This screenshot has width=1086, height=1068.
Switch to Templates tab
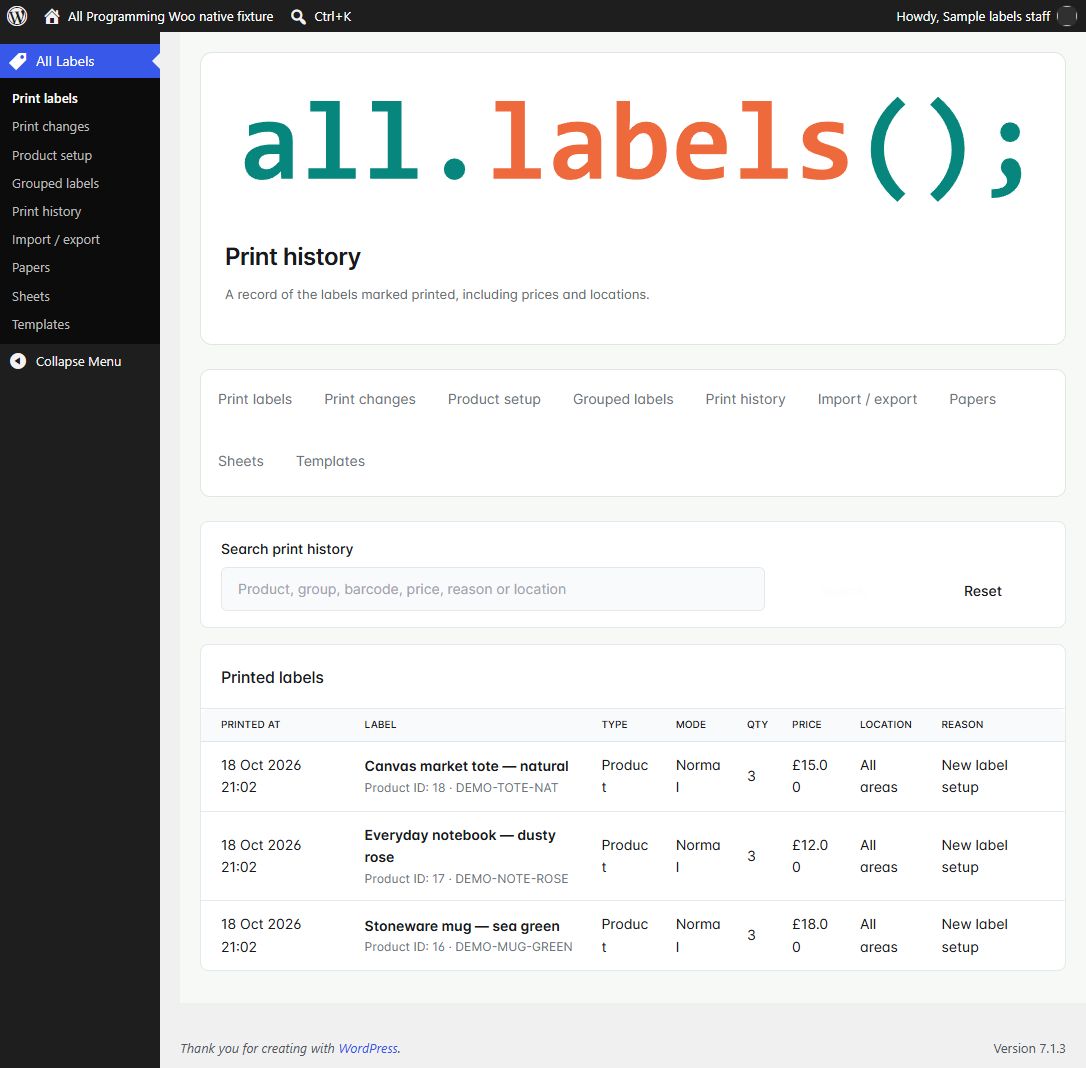pyautogui.click(x=330, y=461)
